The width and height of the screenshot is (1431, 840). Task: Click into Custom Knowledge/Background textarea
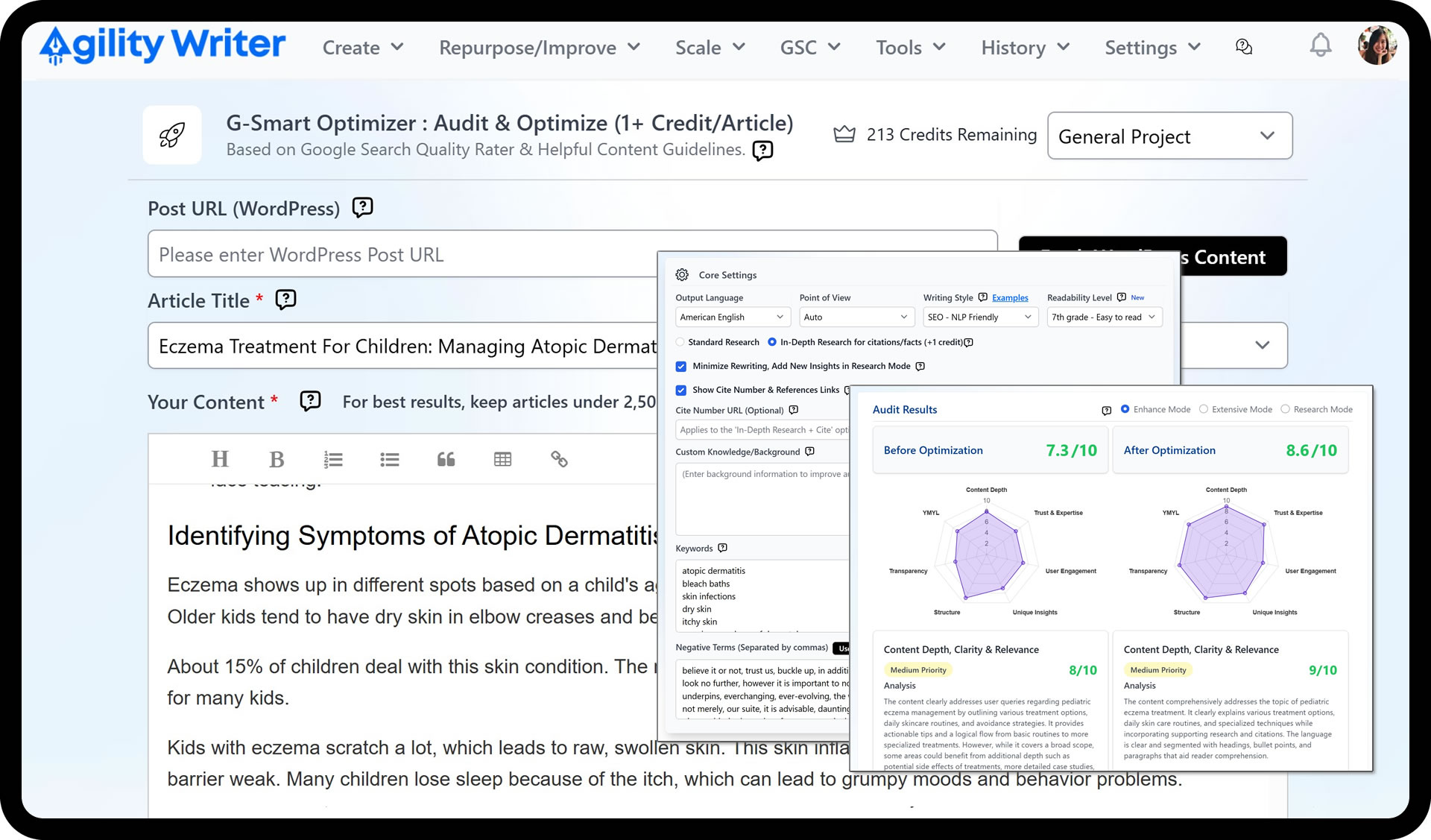[762, 499]
